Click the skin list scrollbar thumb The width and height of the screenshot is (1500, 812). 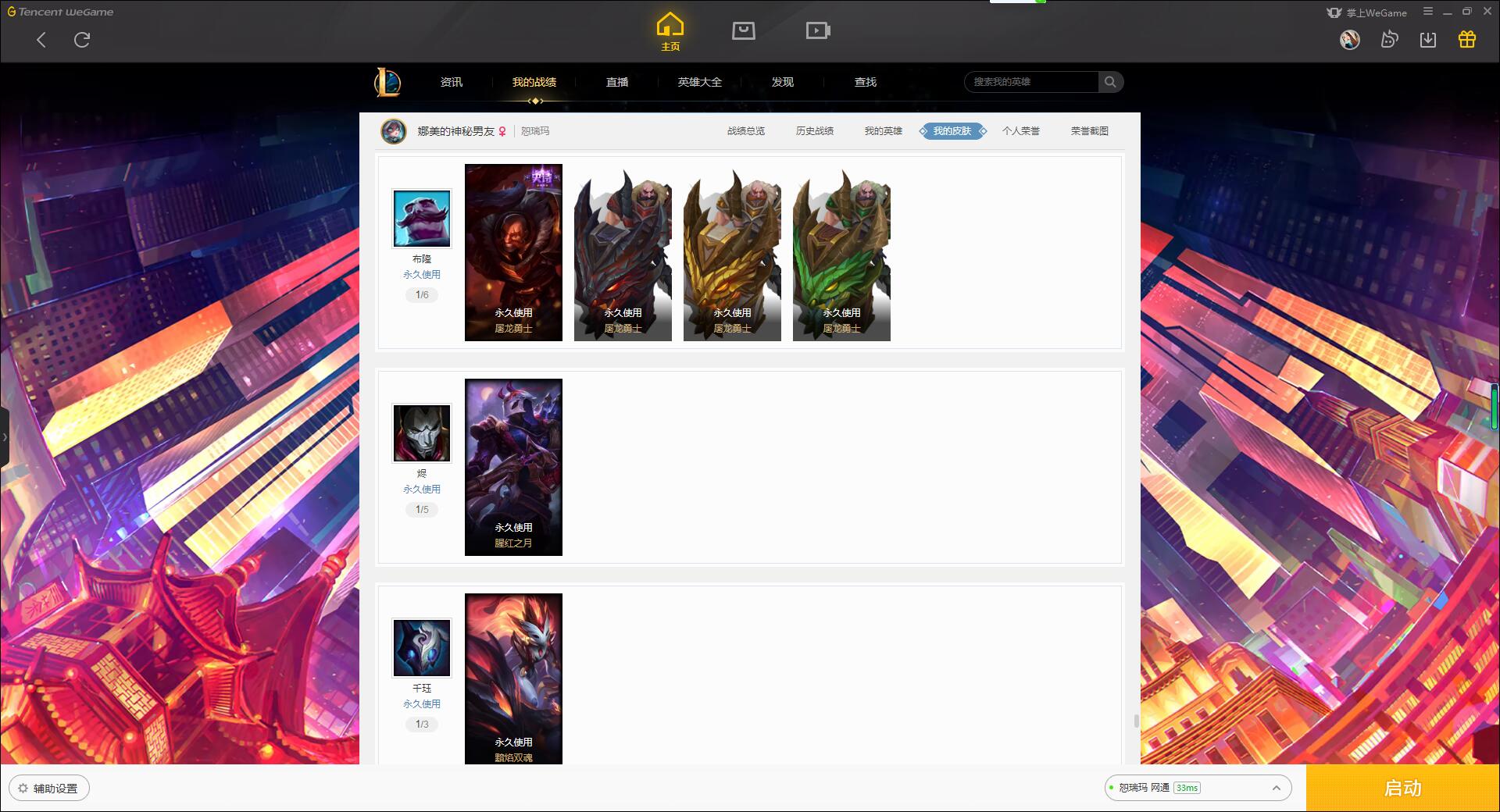click(x=1137, y=721)
